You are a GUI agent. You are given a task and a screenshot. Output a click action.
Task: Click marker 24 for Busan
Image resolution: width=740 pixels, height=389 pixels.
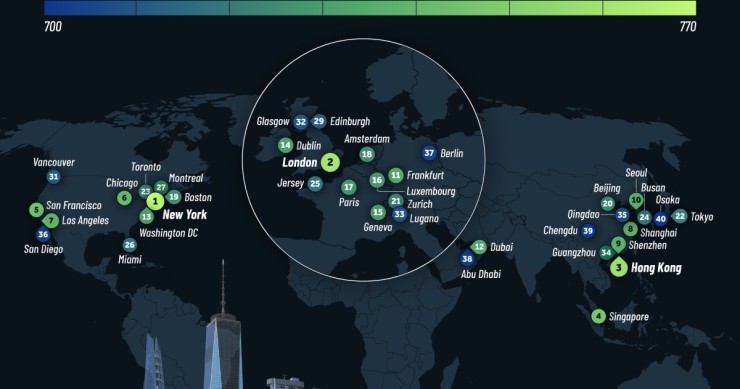click(645, 217)
